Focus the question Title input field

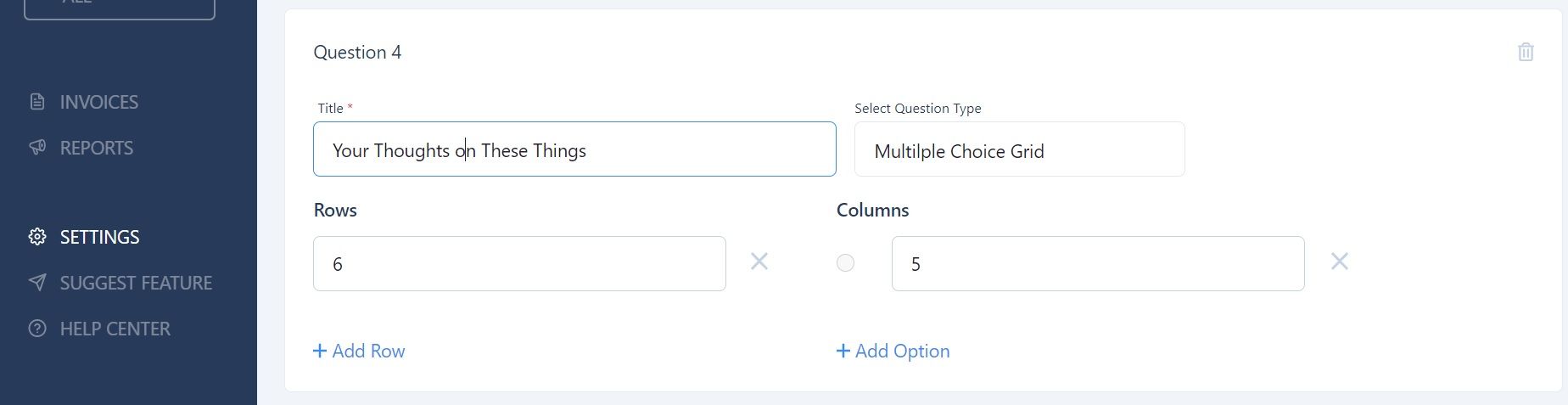(574, 149)
